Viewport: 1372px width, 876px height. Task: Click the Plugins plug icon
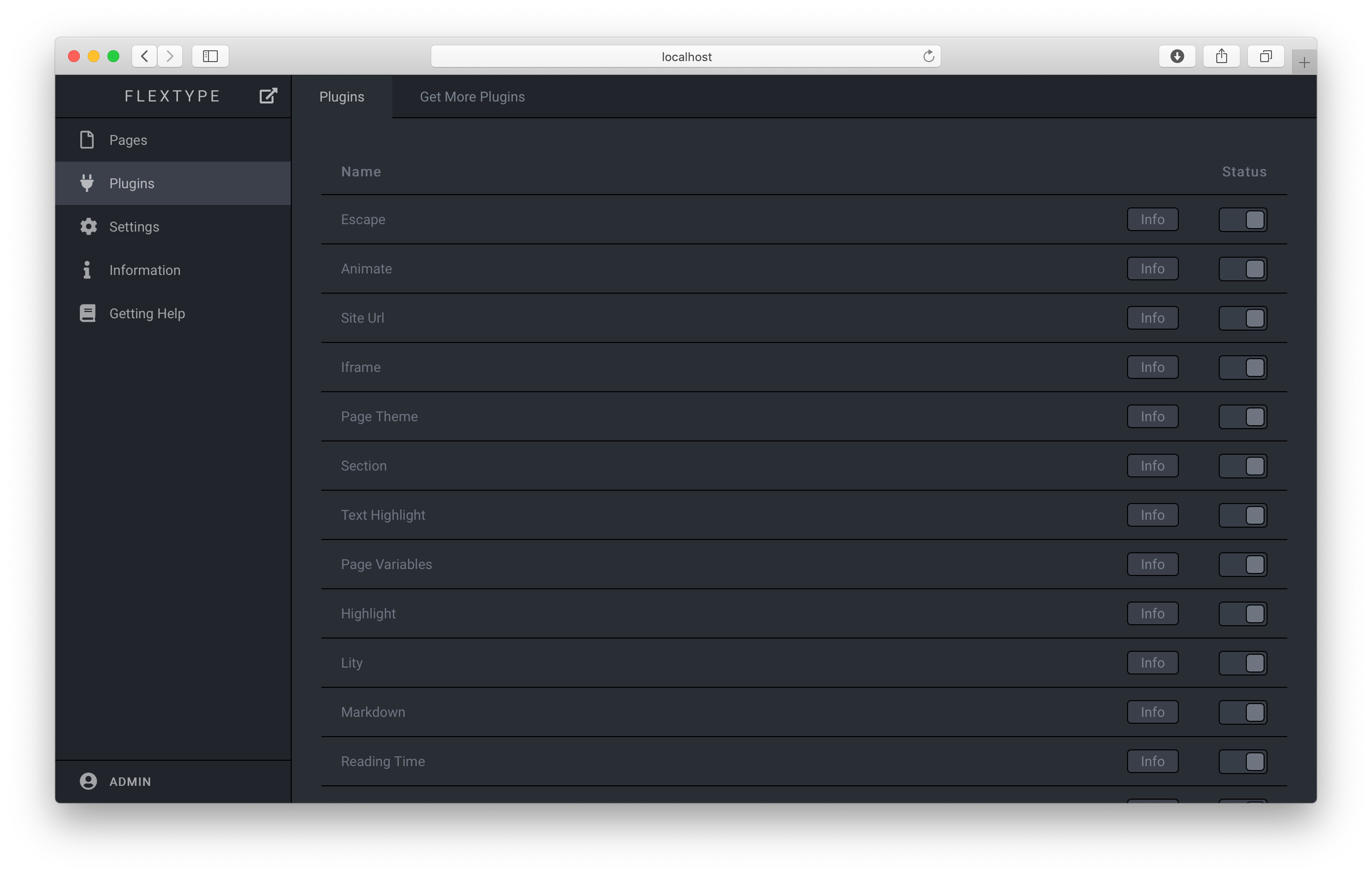click(87, 183)
